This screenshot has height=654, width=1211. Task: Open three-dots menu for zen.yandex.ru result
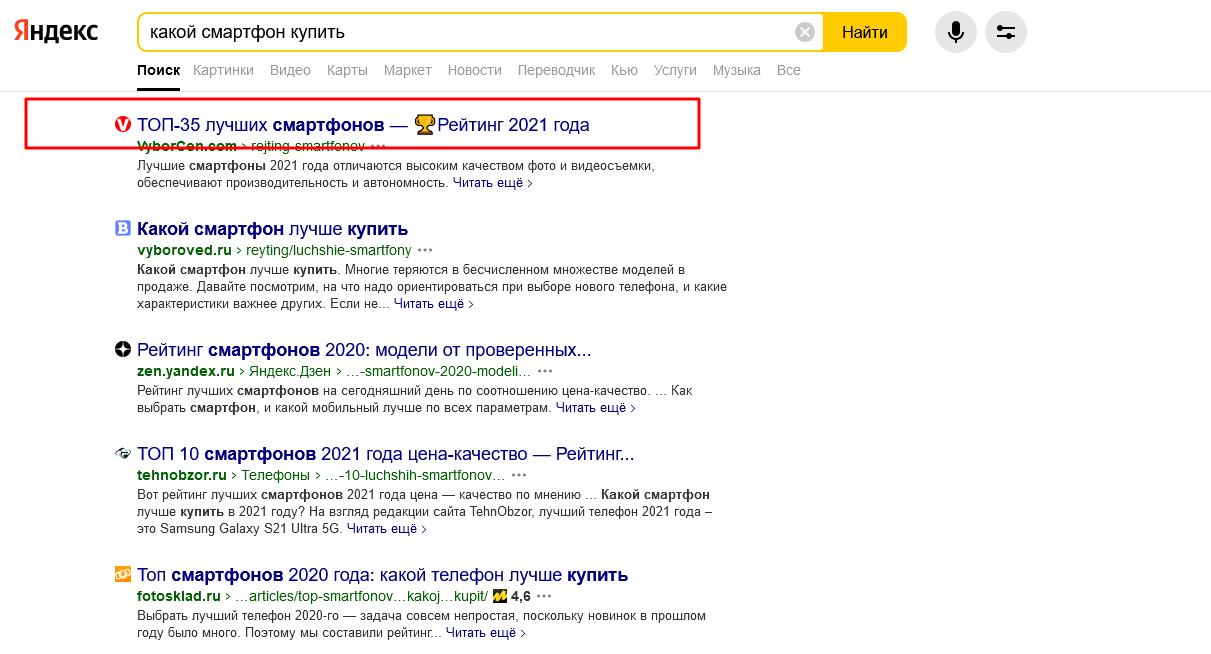click(x=545, y=371)
